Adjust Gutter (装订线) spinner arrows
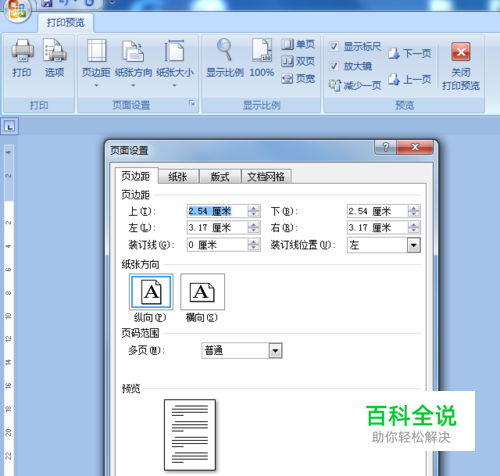 coord(254,245)
